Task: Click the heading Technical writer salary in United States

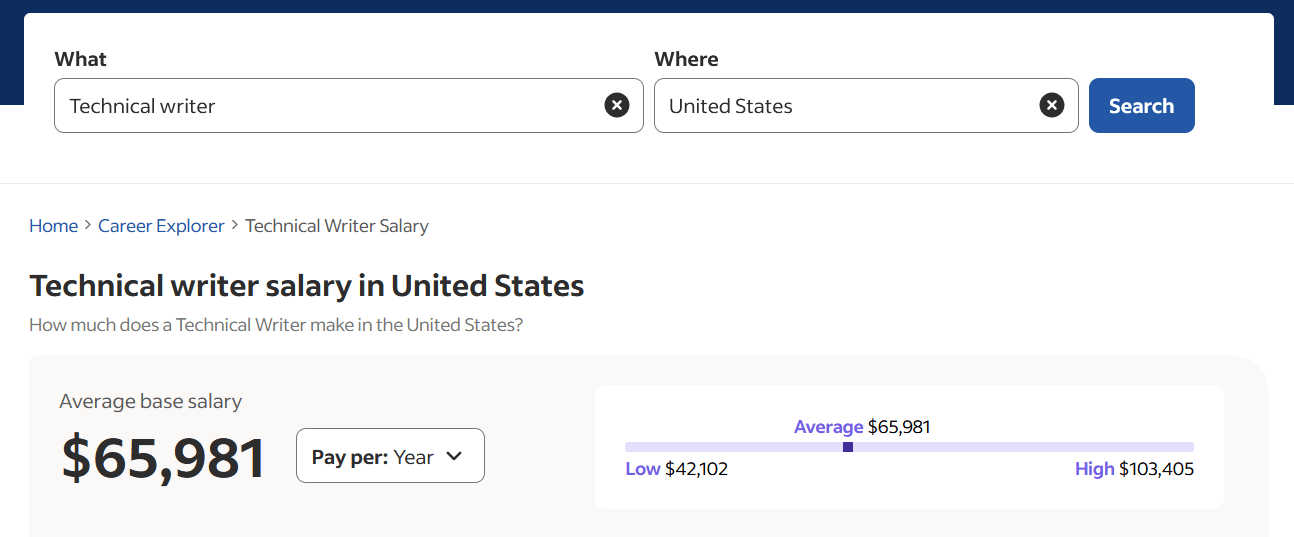Action: click(x=307, y=286)
